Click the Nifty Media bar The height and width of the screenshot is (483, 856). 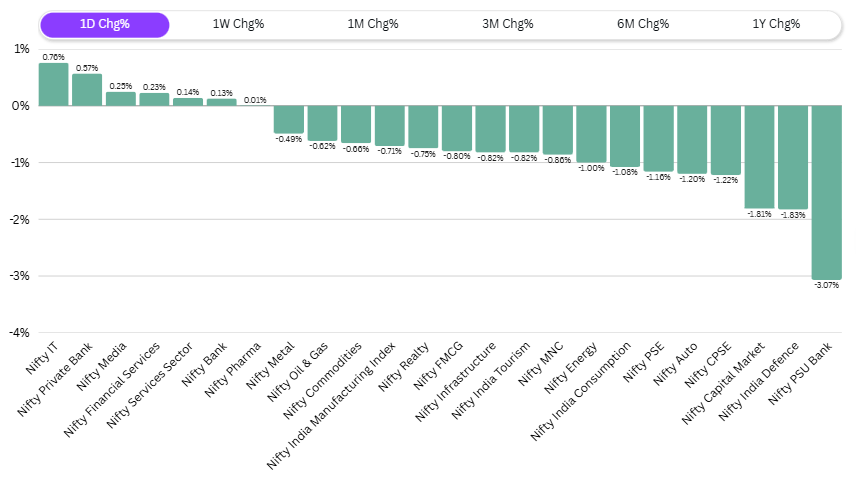point(120,99)
